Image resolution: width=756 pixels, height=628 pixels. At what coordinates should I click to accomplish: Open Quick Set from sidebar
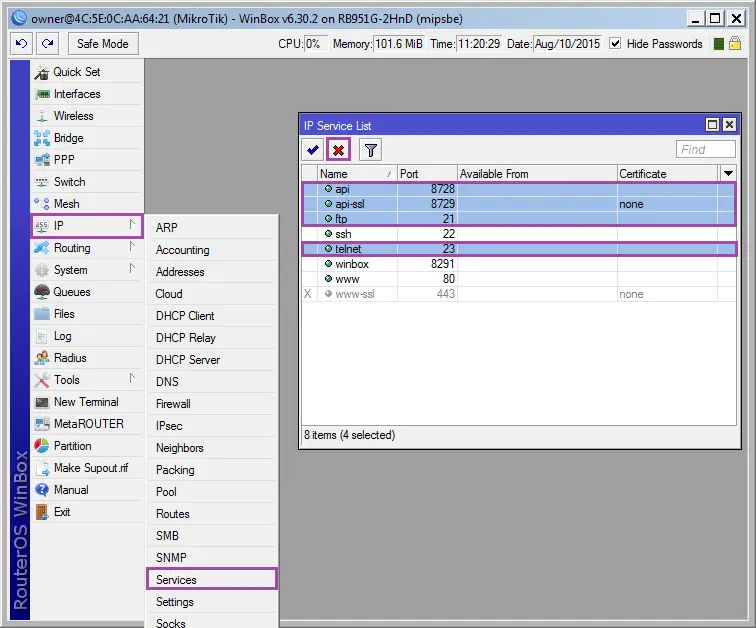pyautogui.click(x=88, y=72)
